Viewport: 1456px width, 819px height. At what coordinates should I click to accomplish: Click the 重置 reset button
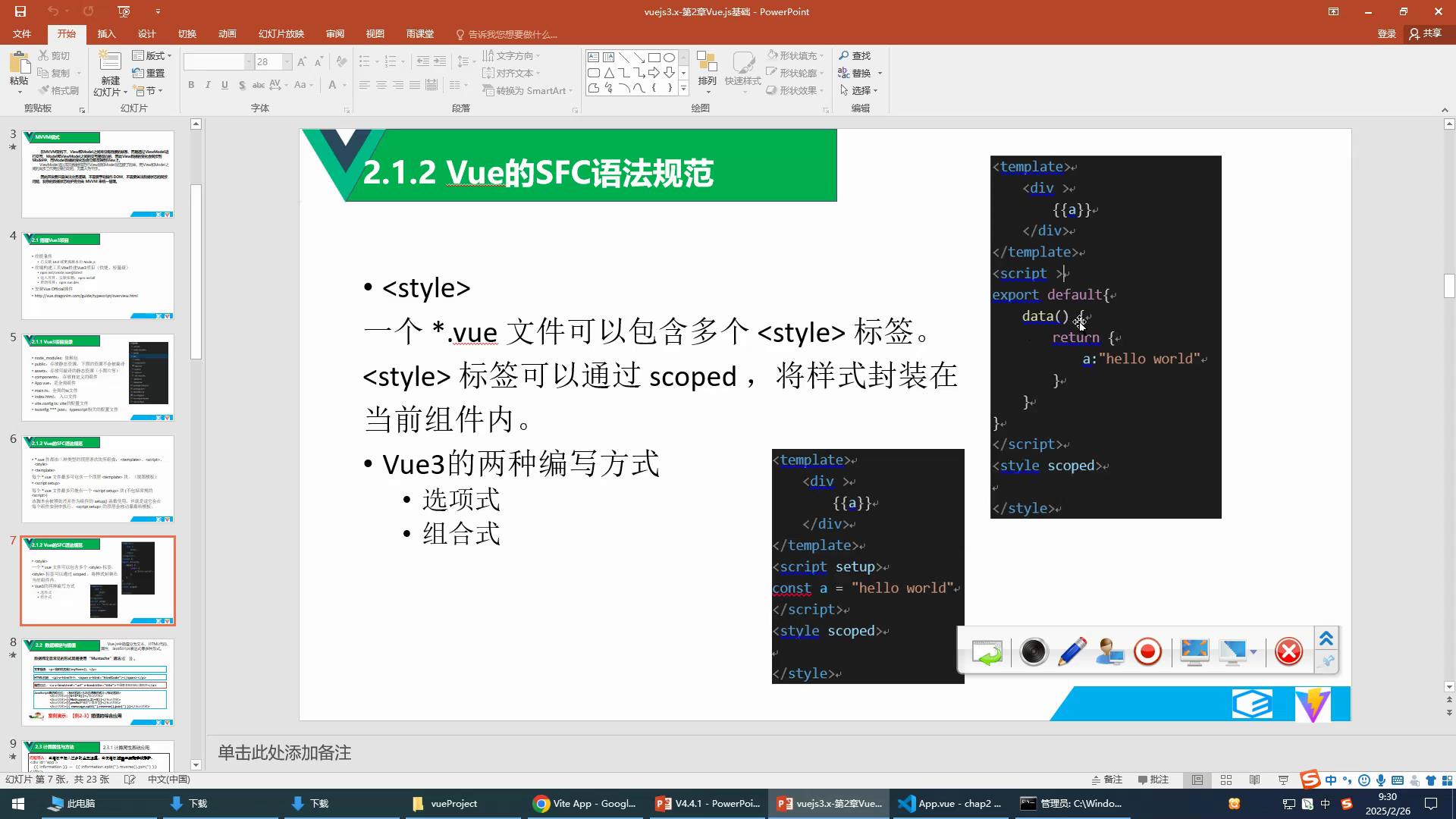click(149, 73)
